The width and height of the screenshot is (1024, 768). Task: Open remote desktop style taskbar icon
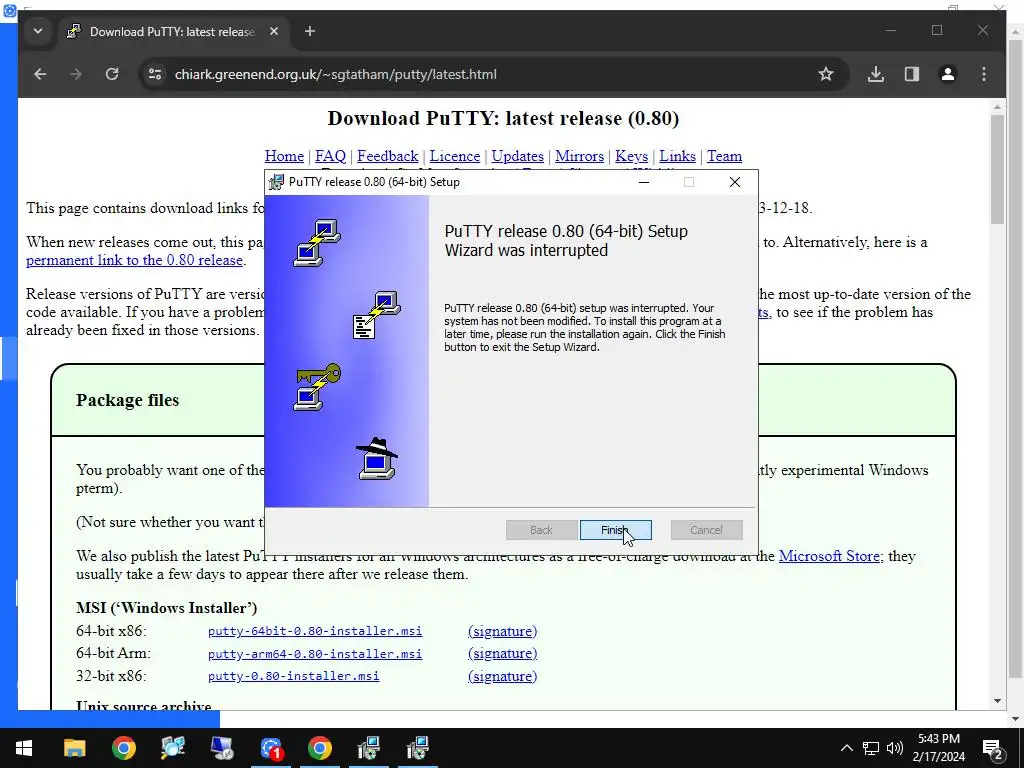pos(222,748)
